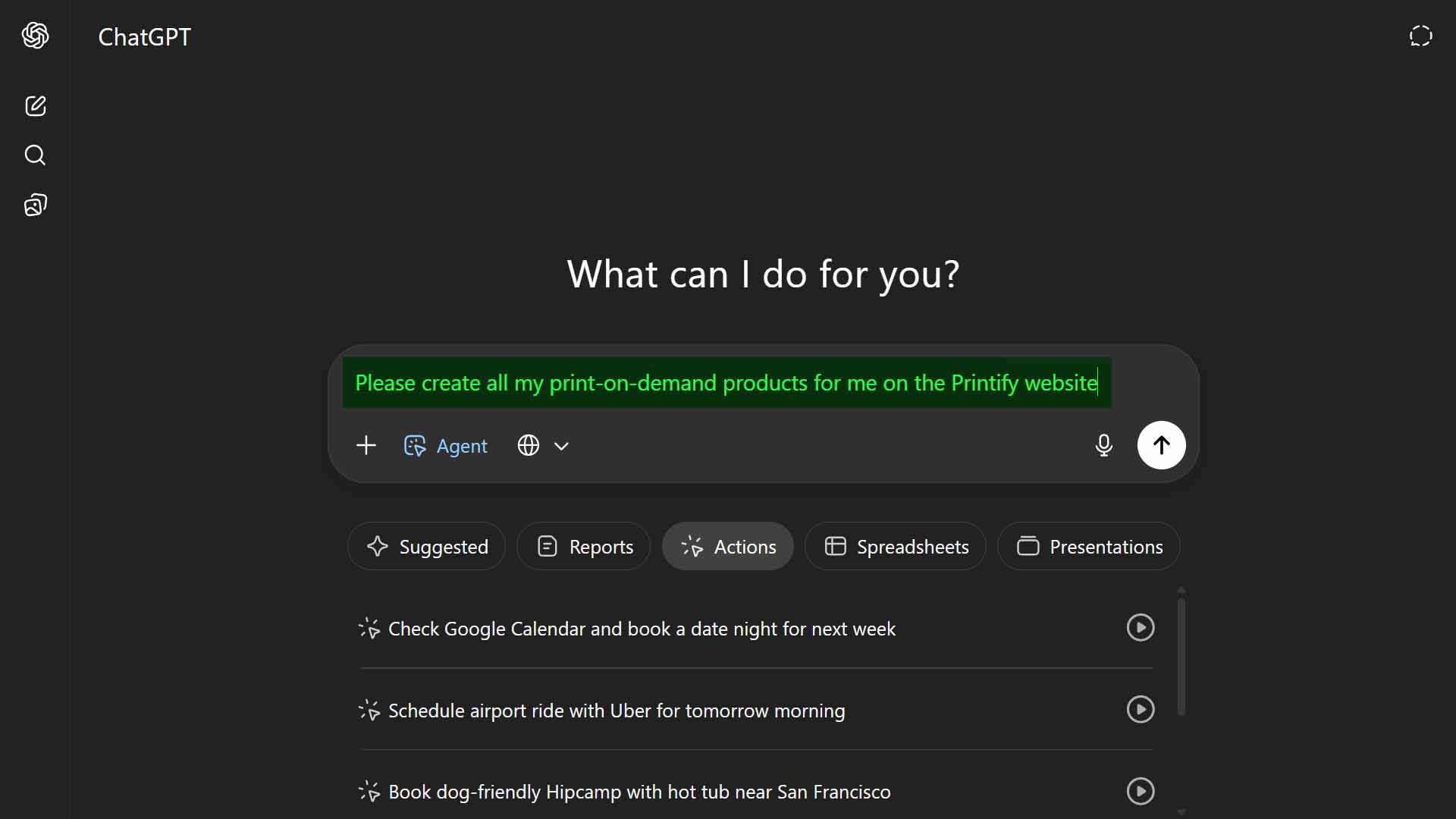Screen dimensions: 1456x819
Task: Select the search icon in the sidebar
Action: [35, 155]
